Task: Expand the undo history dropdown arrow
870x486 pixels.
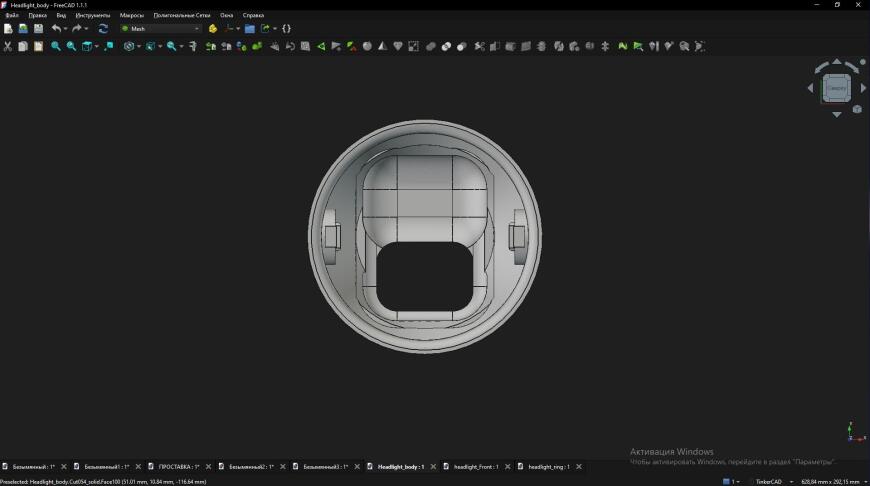Action: coord(65,29)
